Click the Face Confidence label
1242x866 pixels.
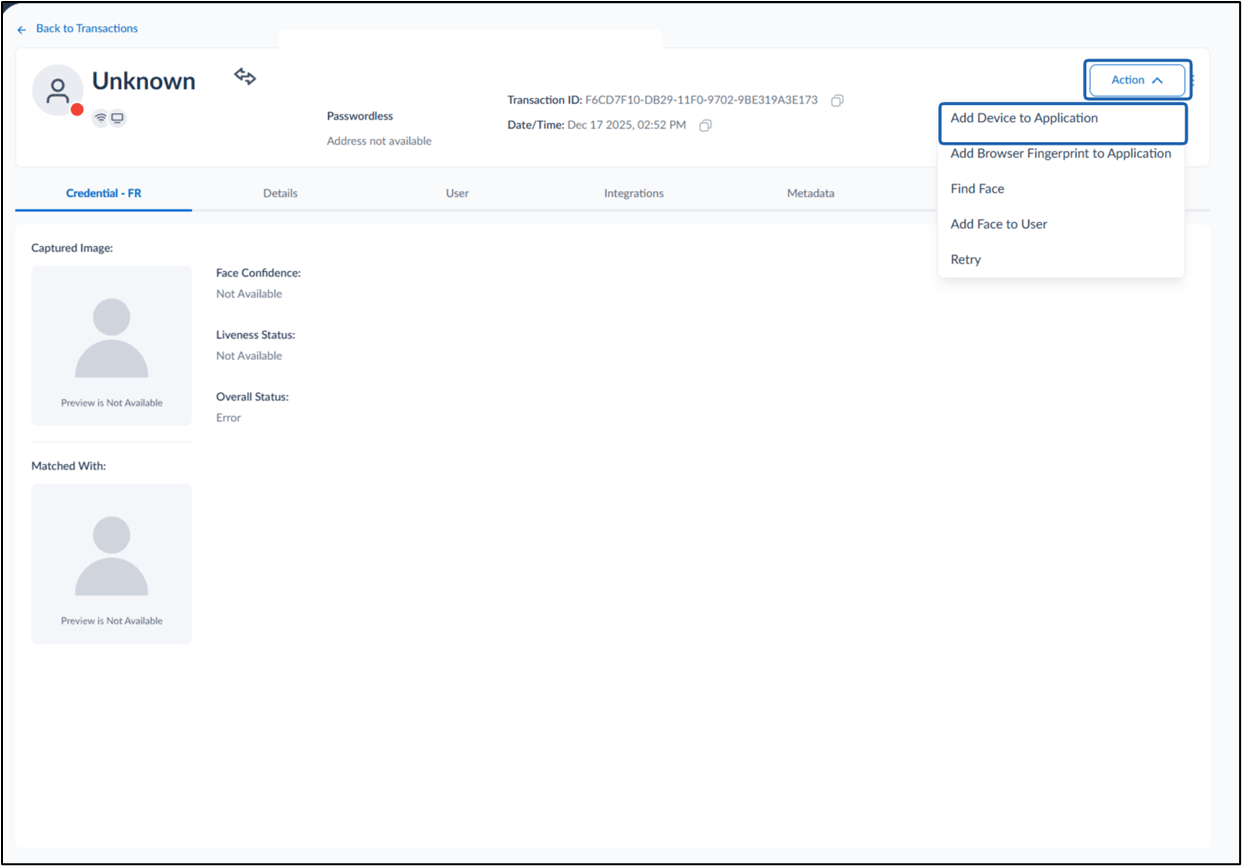(x=258, y=273)
